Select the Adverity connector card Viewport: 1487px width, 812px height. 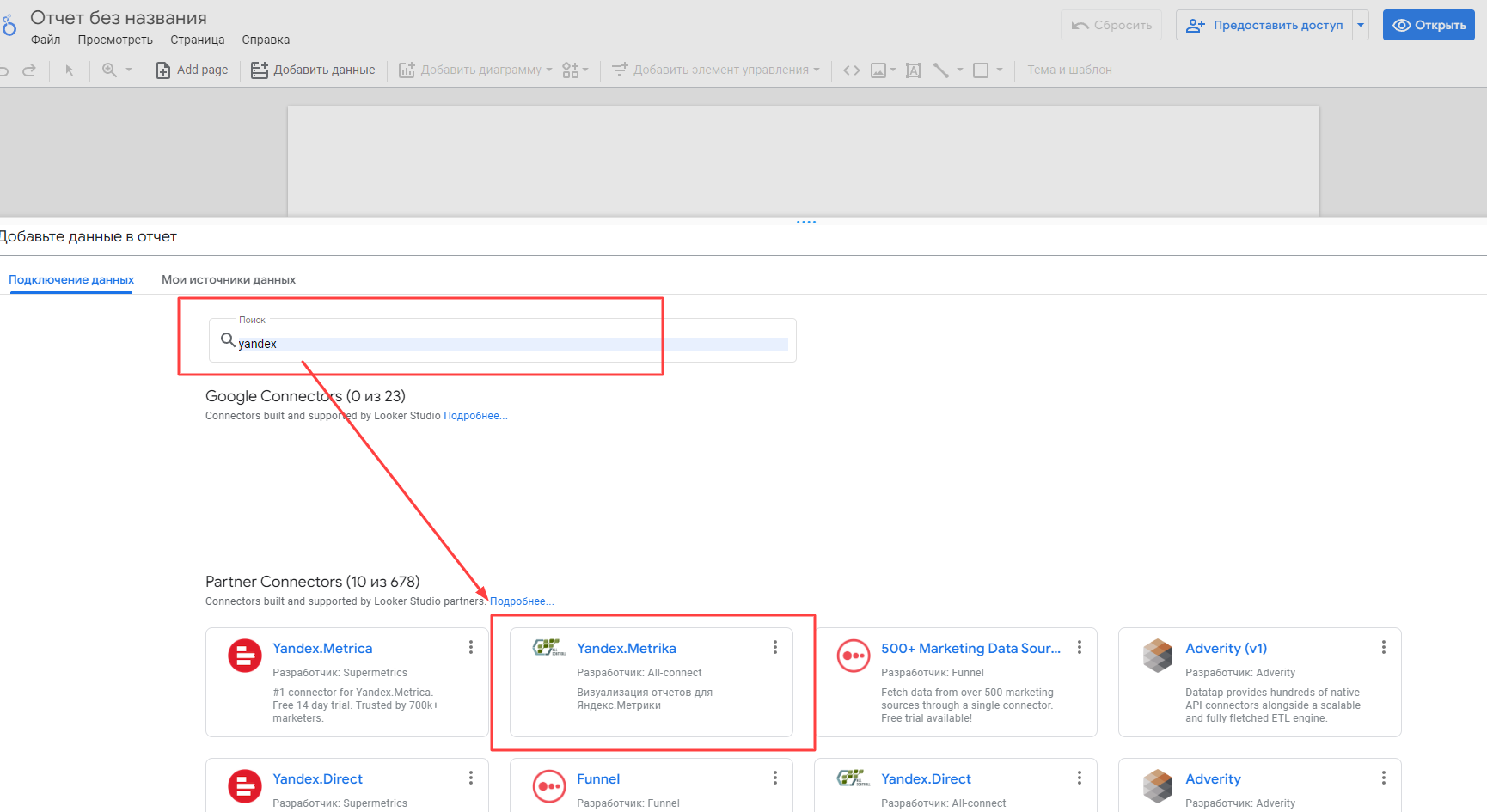1260,785
